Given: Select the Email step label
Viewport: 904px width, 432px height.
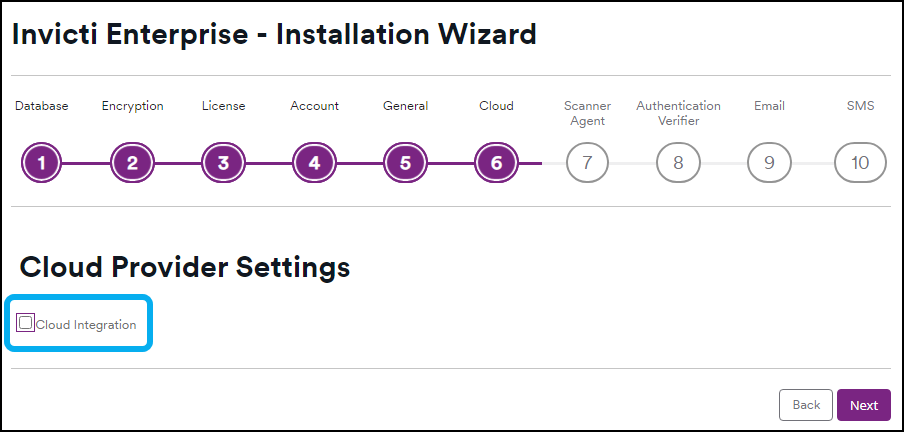Looking at the screenshot, I should 769,105.
